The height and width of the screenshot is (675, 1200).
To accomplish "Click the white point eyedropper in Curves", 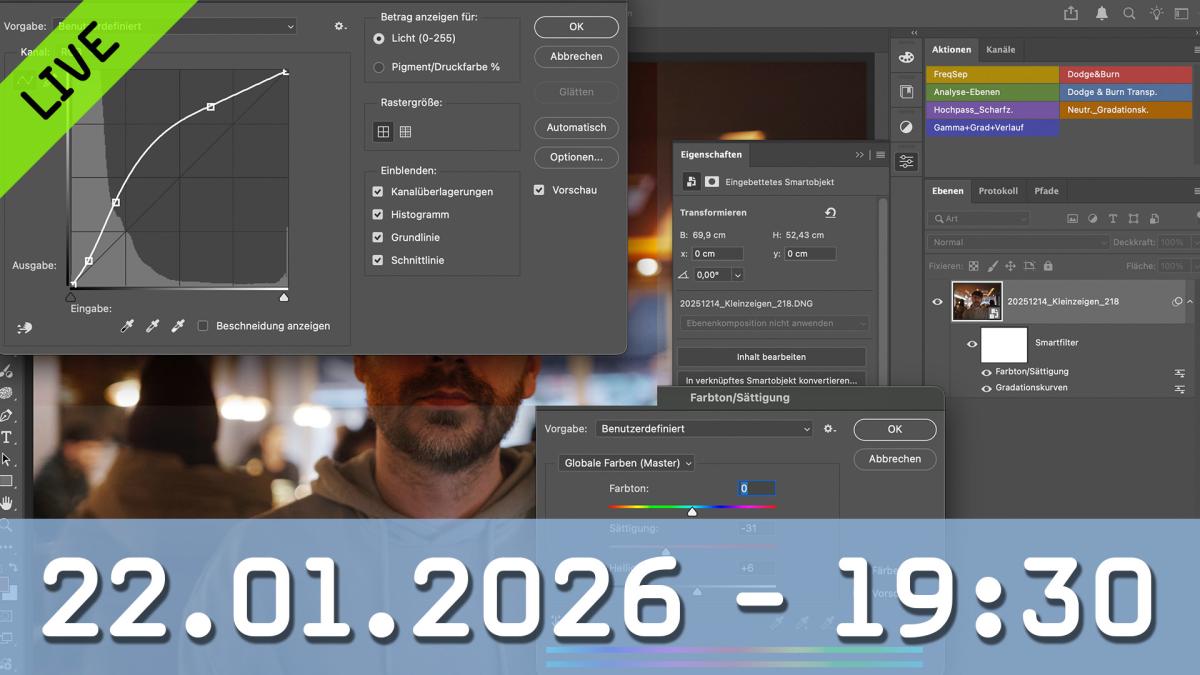I will [x=179, y=326].
